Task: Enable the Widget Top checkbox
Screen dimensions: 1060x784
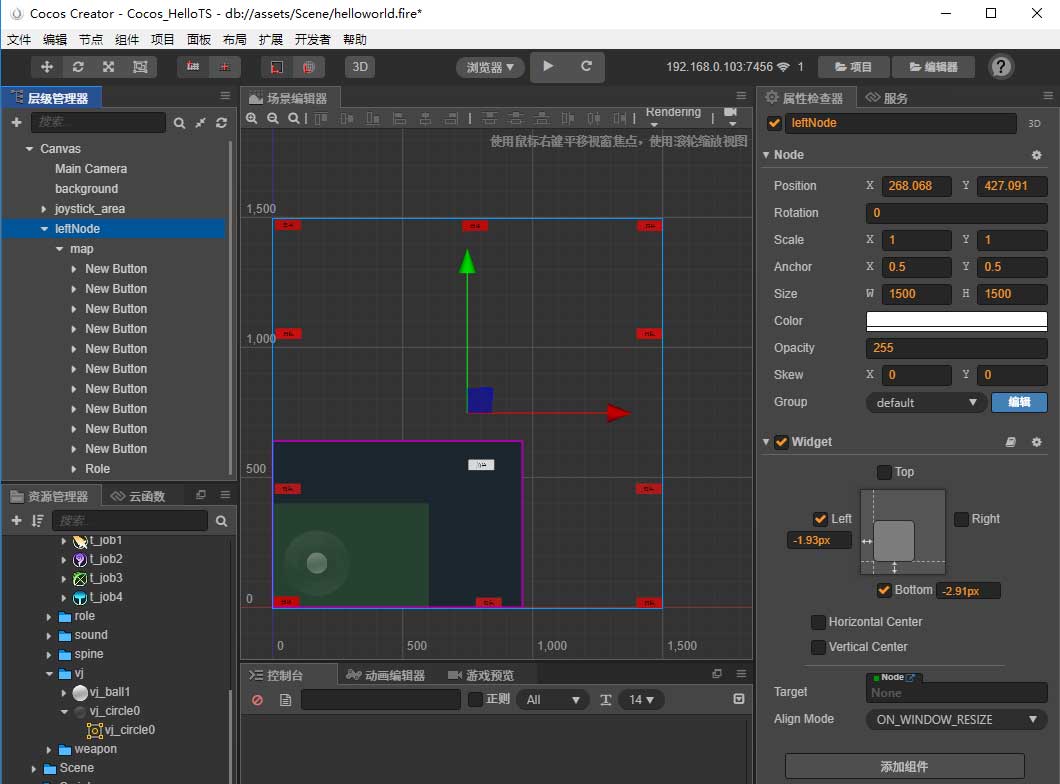Action: pos(884,472)
